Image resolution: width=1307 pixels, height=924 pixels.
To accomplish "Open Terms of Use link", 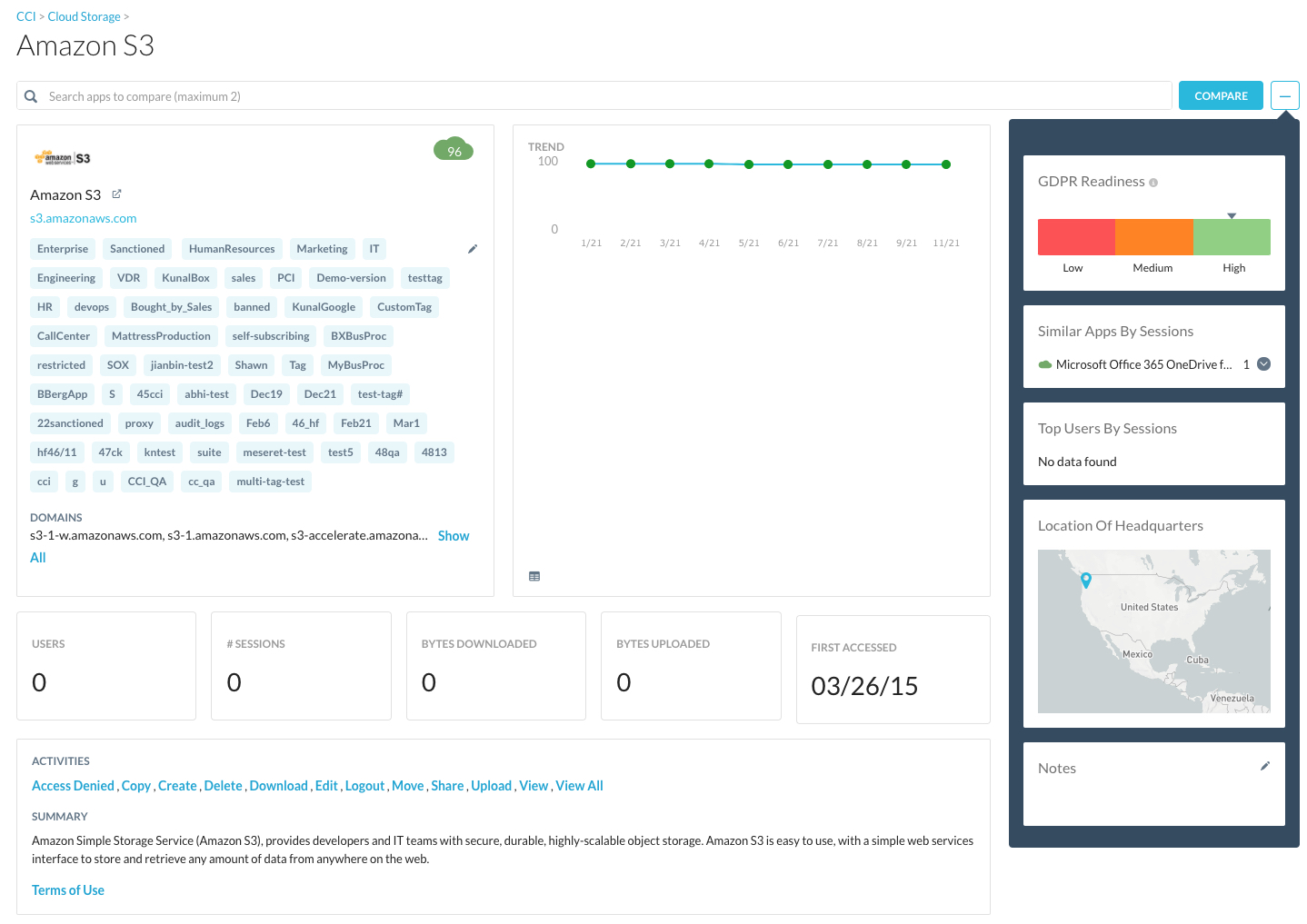I will click(x=68, y=890).
